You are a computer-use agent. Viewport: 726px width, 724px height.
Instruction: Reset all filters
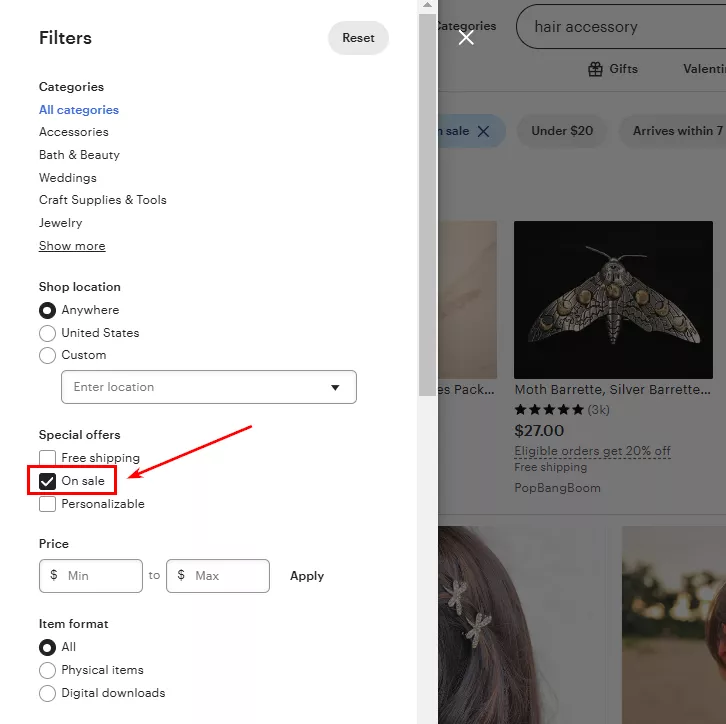point(358,37)
